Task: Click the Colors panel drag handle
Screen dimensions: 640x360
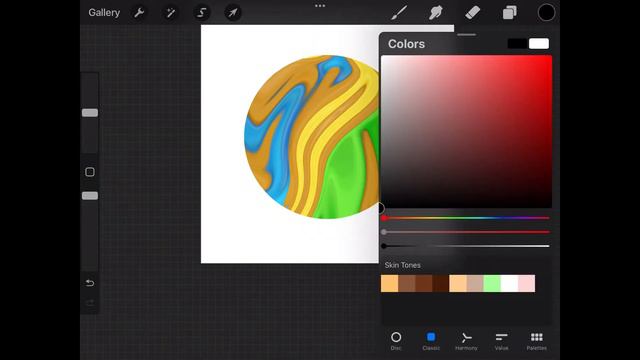Action: (x=466, y=35)
